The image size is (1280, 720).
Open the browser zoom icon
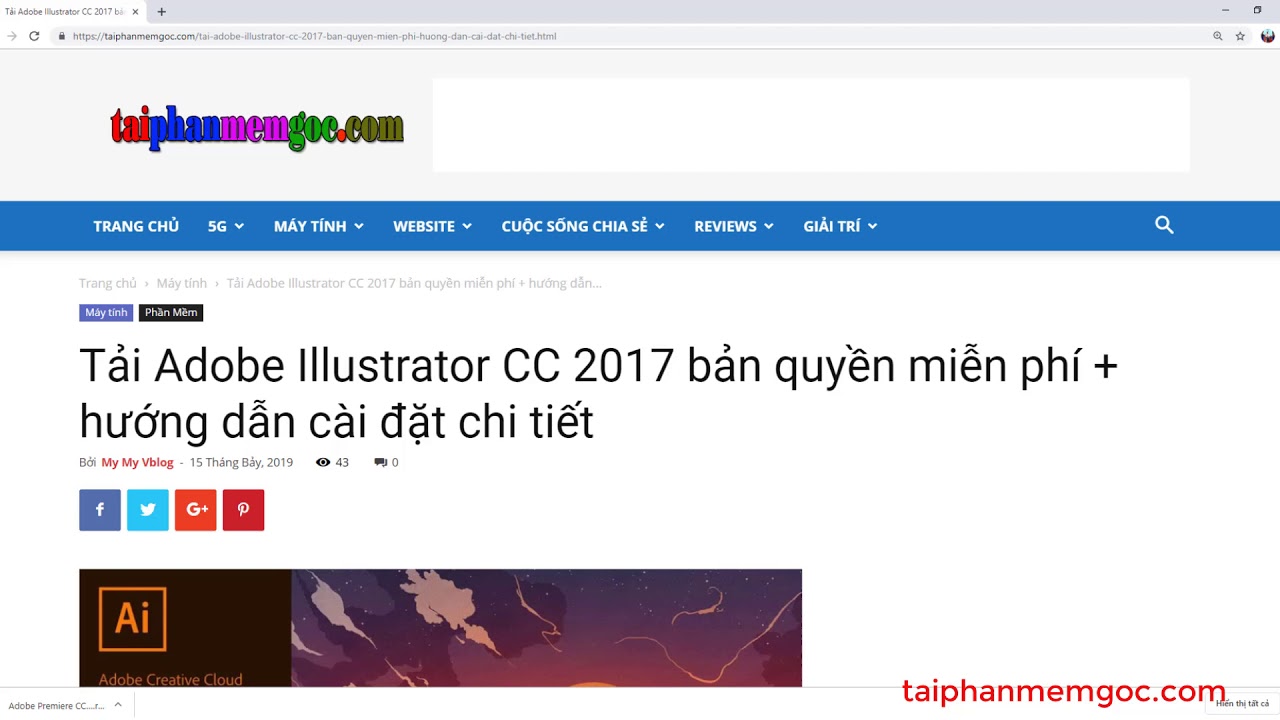1217,36
